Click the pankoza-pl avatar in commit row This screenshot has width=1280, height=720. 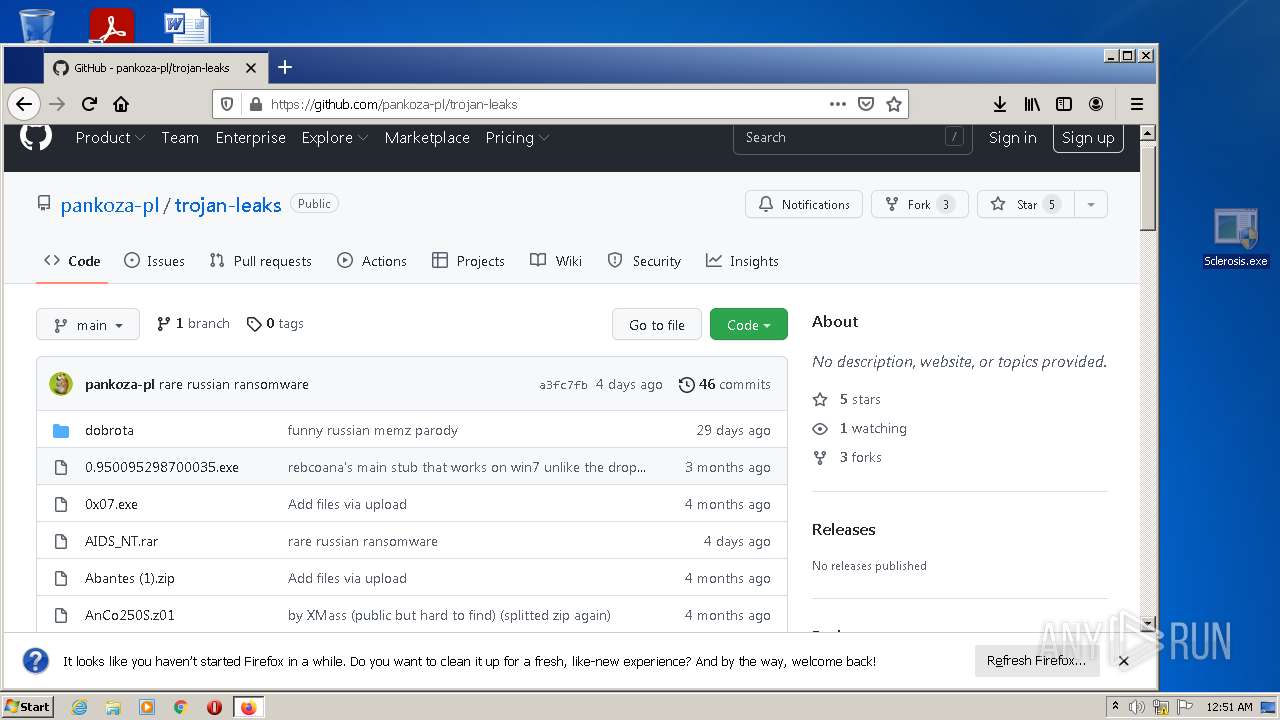pos(61,384)
